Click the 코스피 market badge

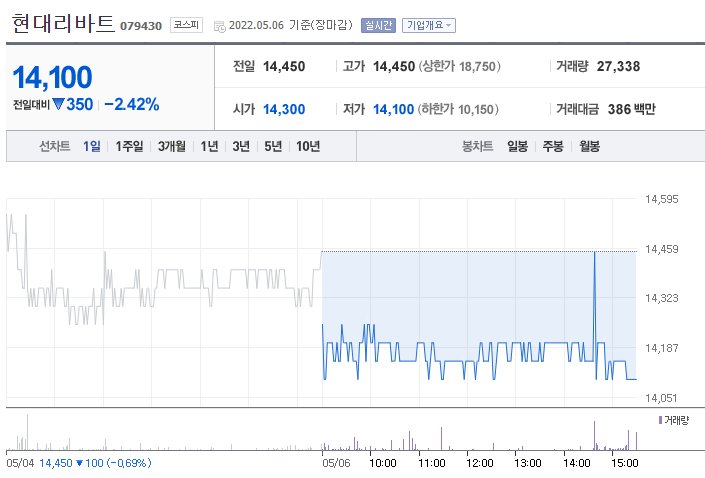186,25
